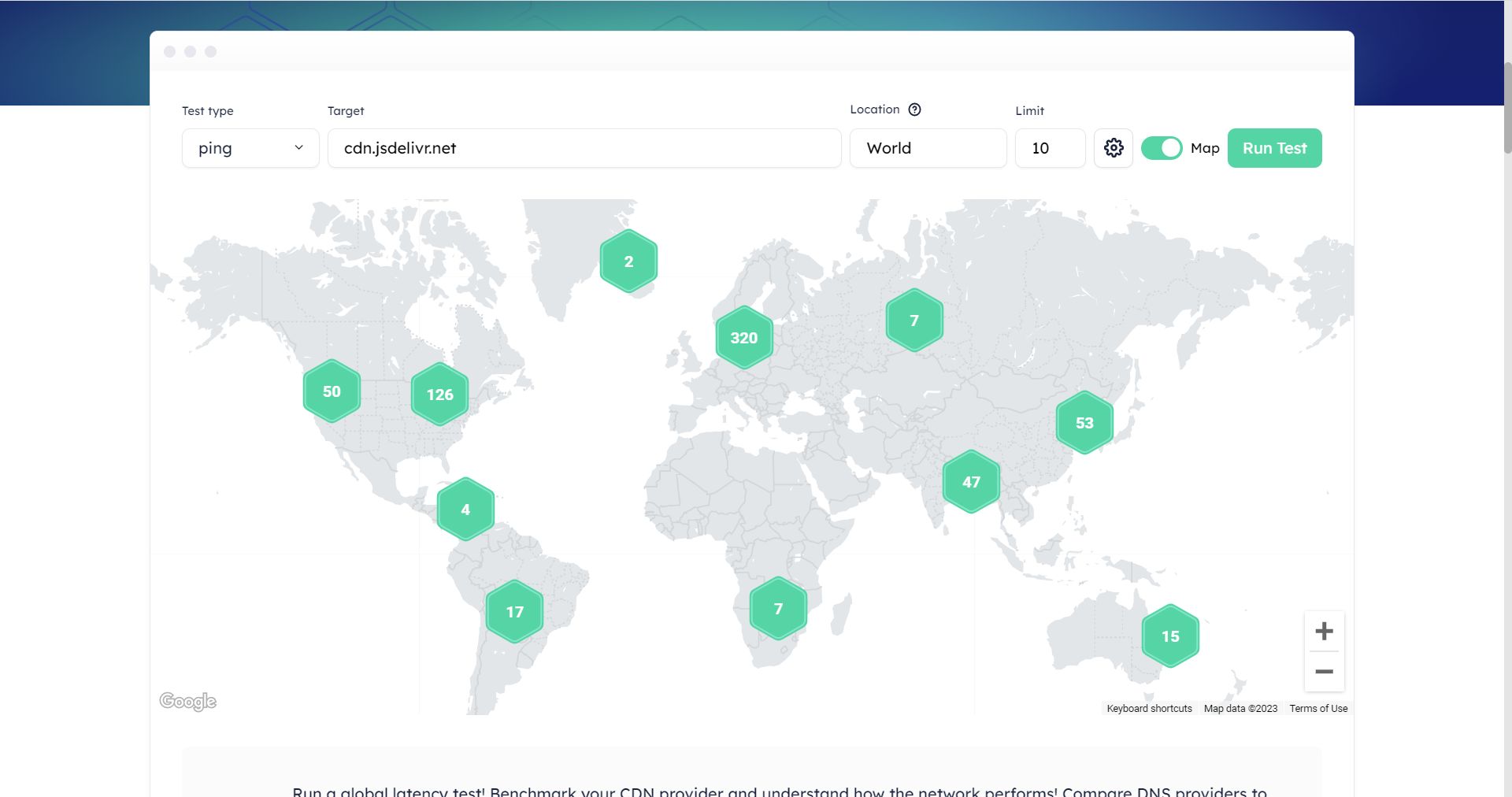Select the 320 probe cluster in Europe
1512x797 pixels.
tap(743, 337)
